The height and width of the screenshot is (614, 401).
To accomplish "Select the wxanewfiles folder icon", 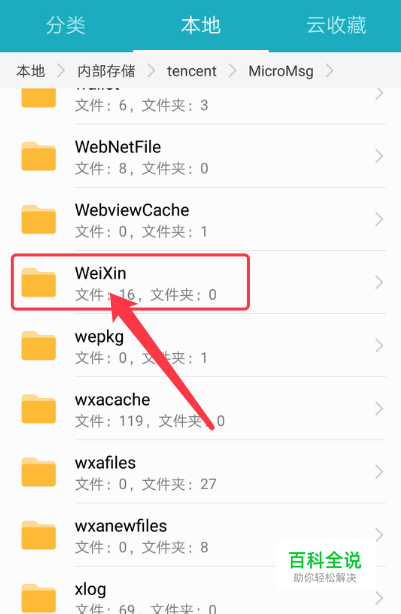I will [38, 535].
